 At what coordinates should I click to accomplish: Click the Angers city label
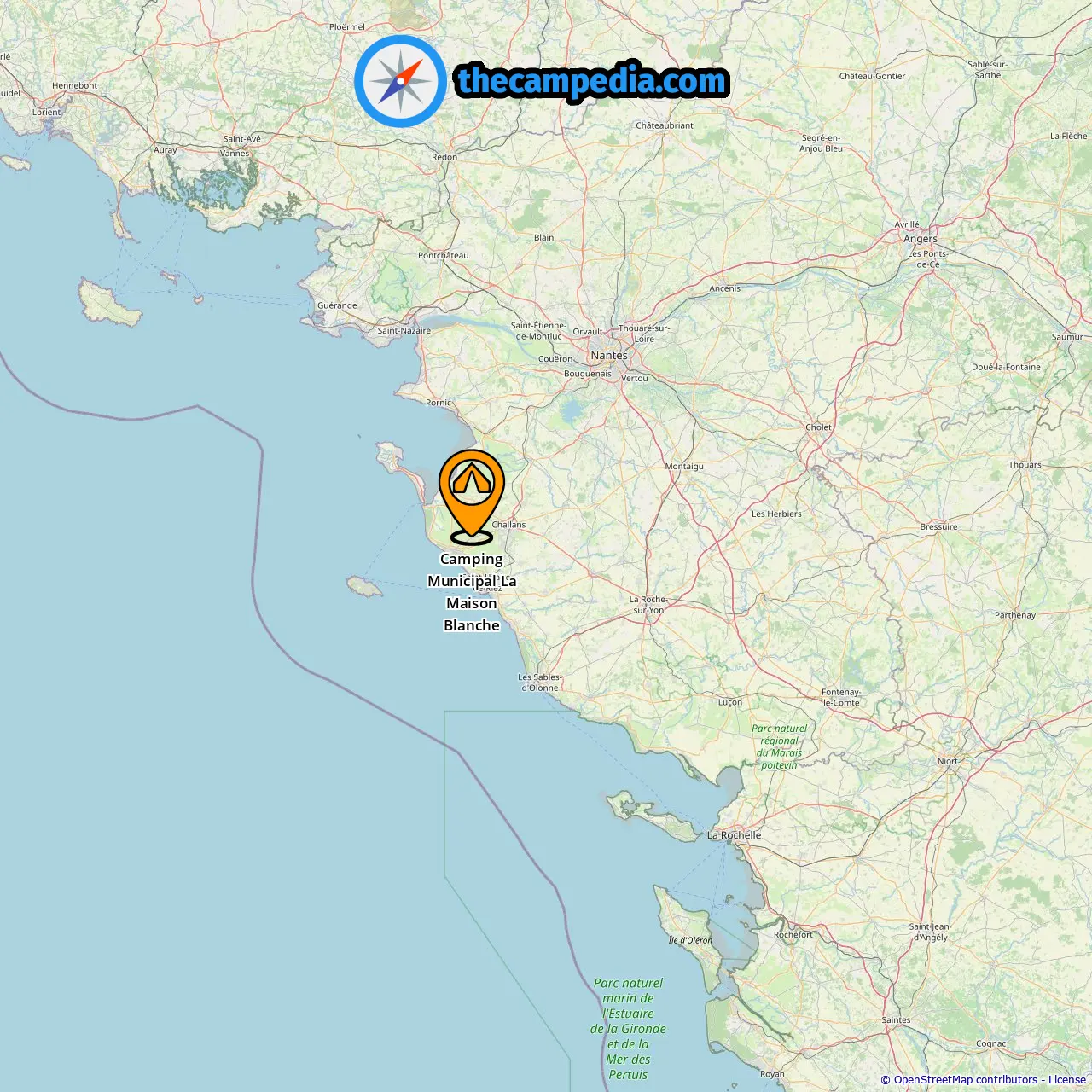point(921,239)
